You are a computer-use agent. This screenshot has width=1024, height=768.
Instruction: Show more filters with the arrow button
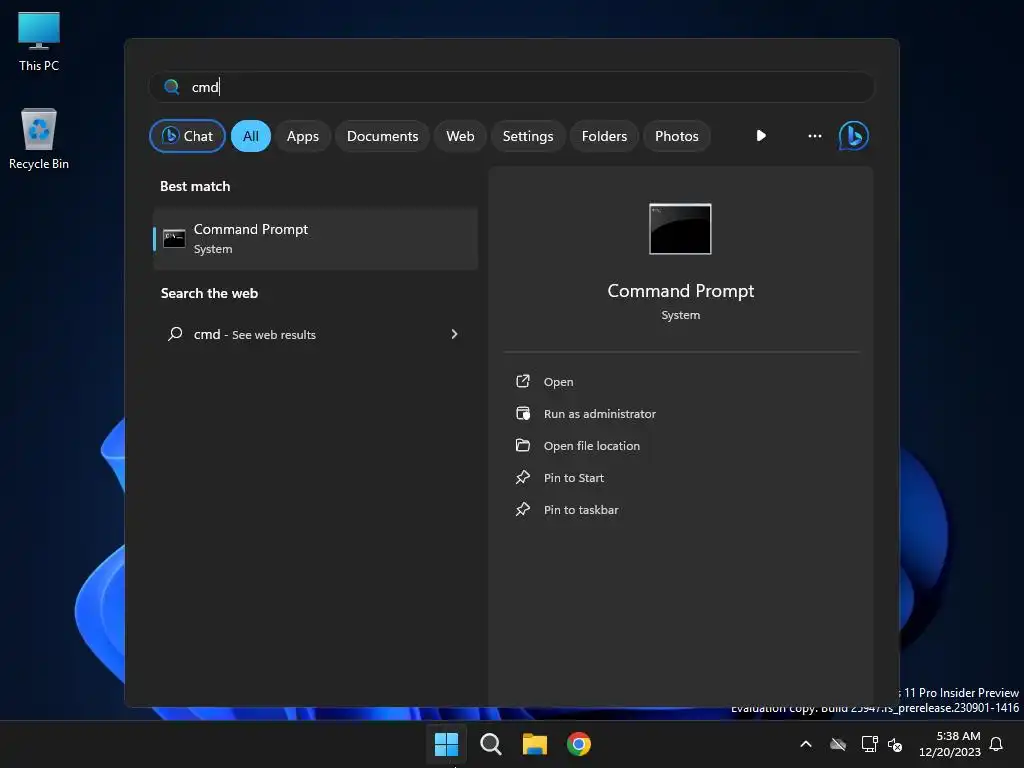pos(761,136)
